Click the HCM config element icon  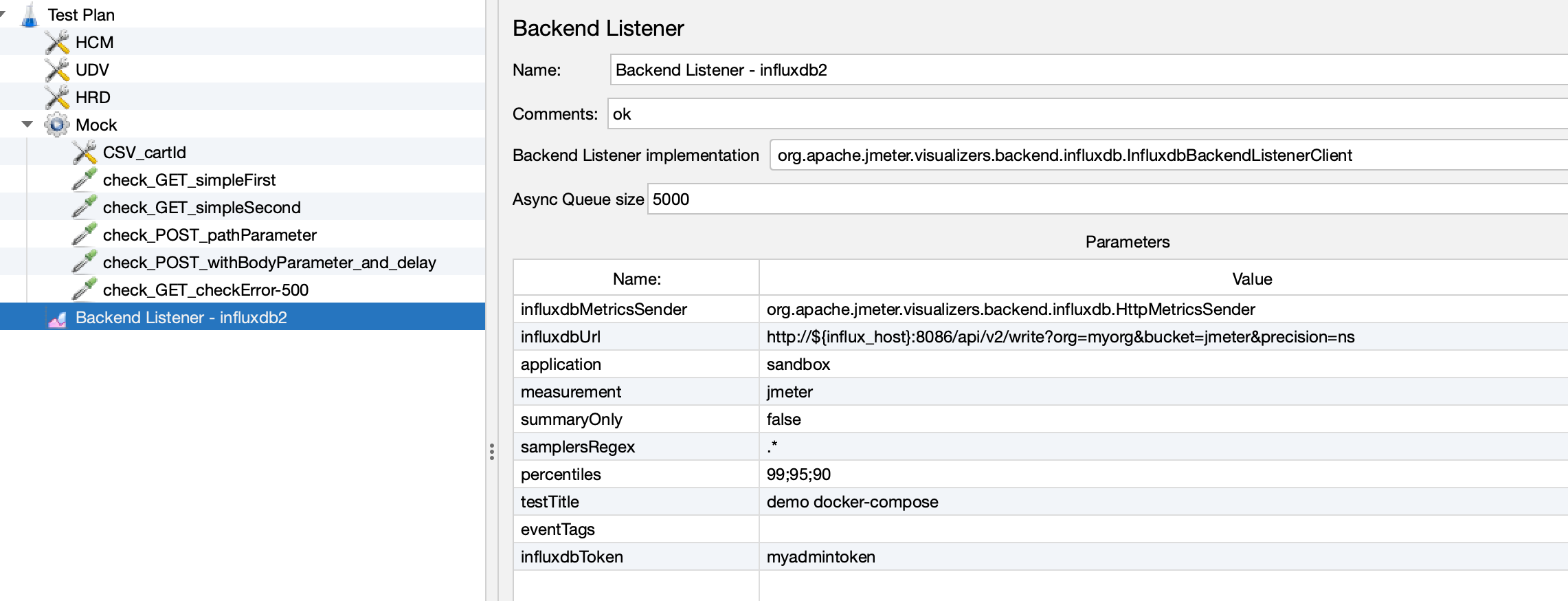(57, 43)
